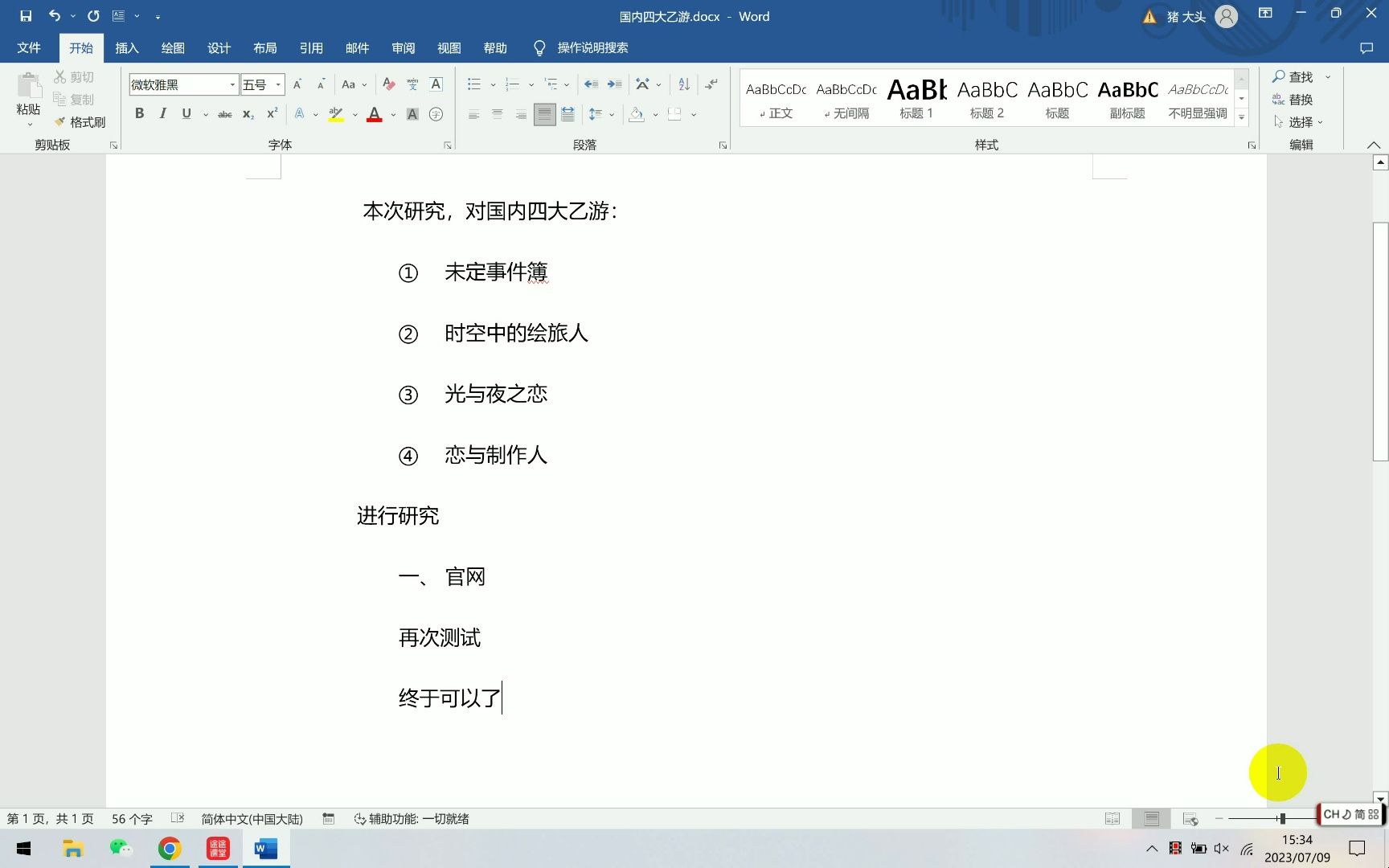Click the Paste (粘贴) icon

click(x=27, y=91)
